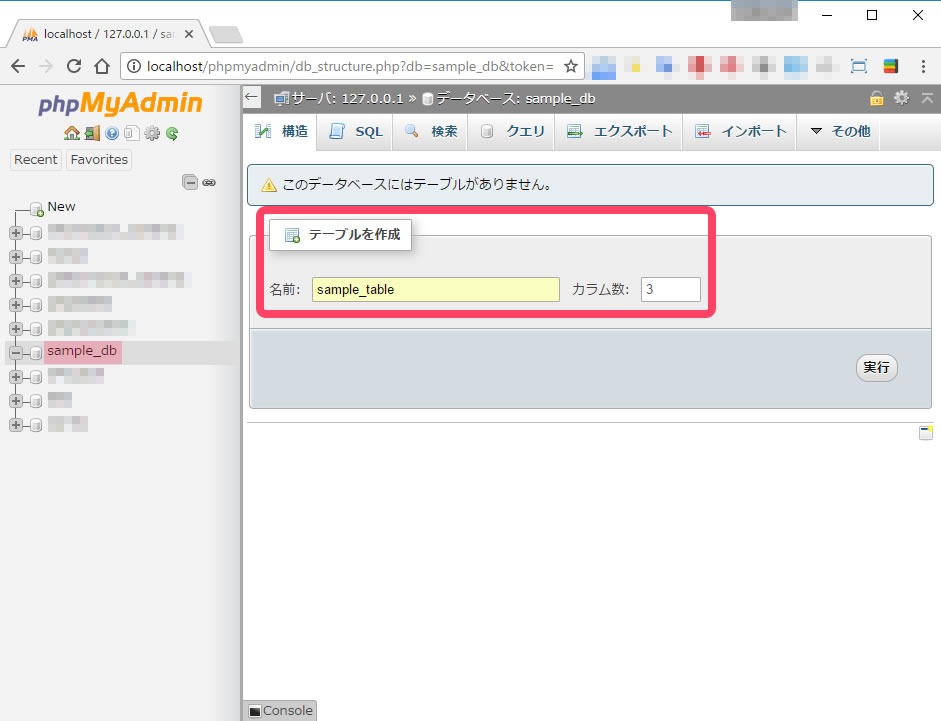
Task: Hide navigation panel left arrow
Action: coord(251,97)
